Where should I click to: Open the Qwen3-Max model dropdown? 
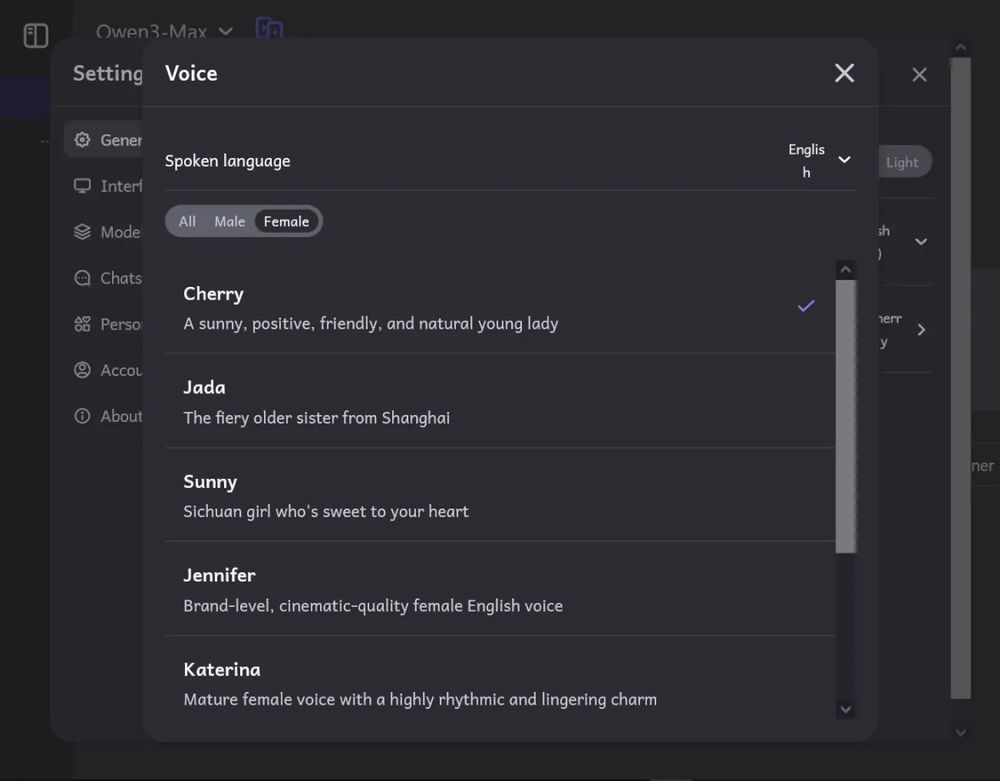165,31
